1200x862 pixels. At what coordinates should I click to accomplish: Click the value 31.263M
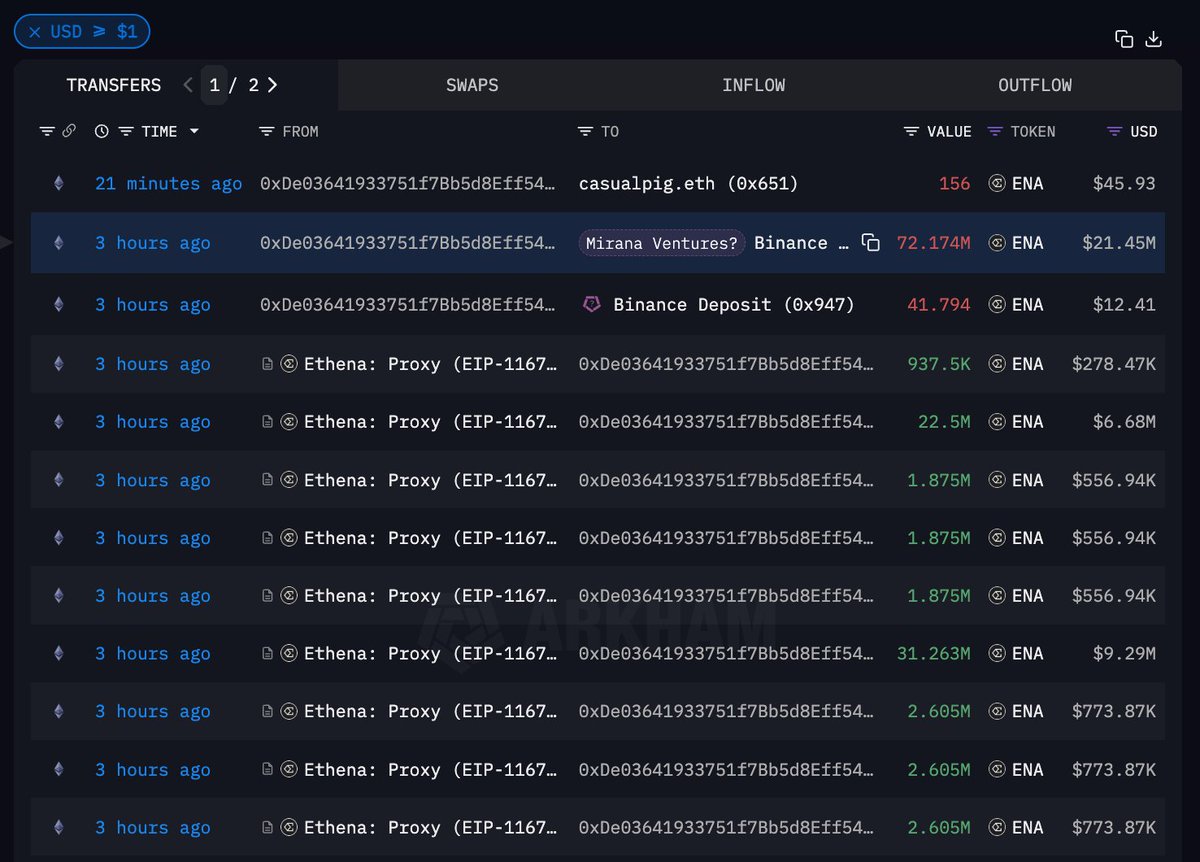(x=934, y=653)
